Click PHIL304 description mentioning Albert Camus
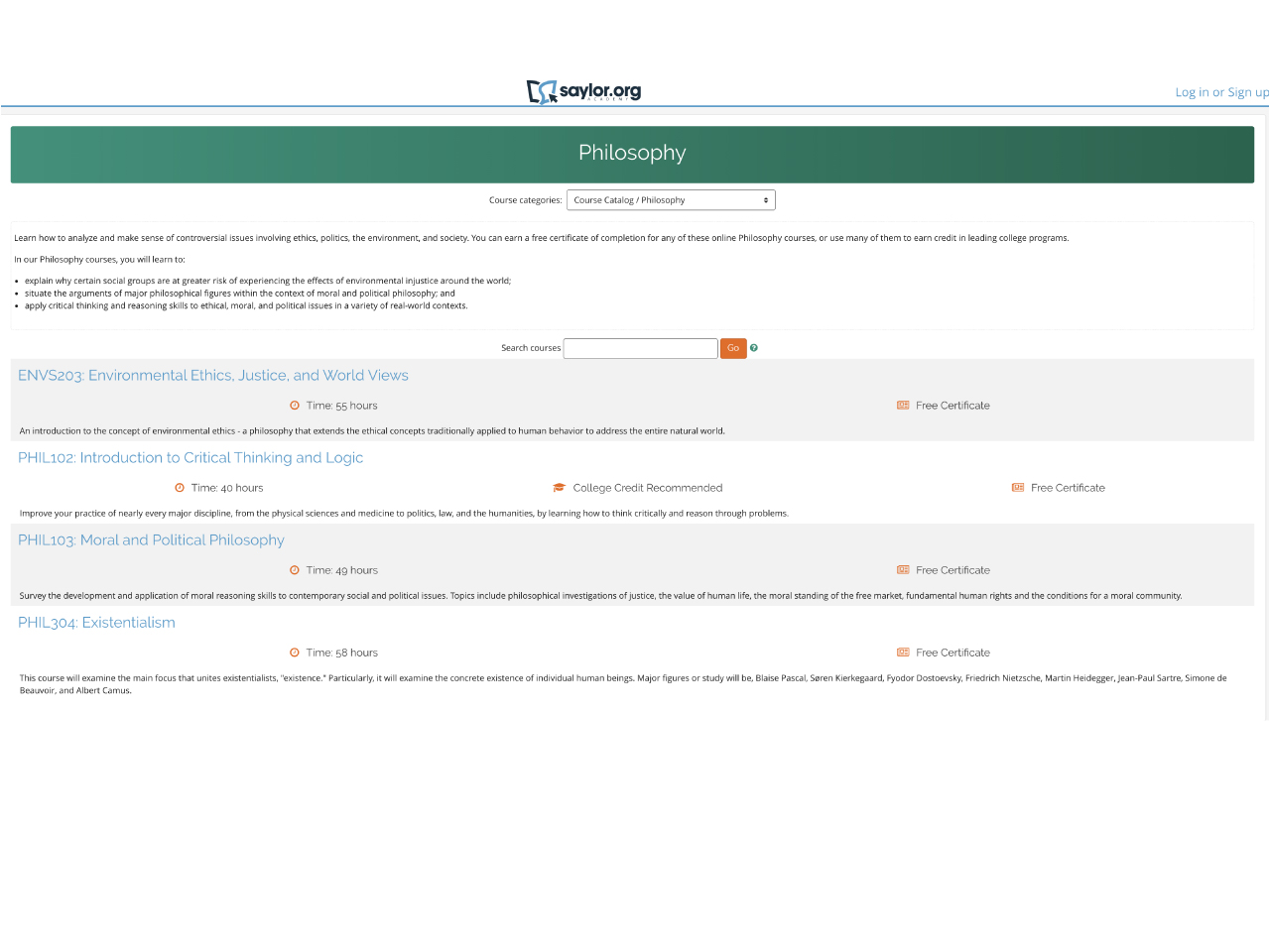The image size is (1270, 952). click(x=623, y=684)
